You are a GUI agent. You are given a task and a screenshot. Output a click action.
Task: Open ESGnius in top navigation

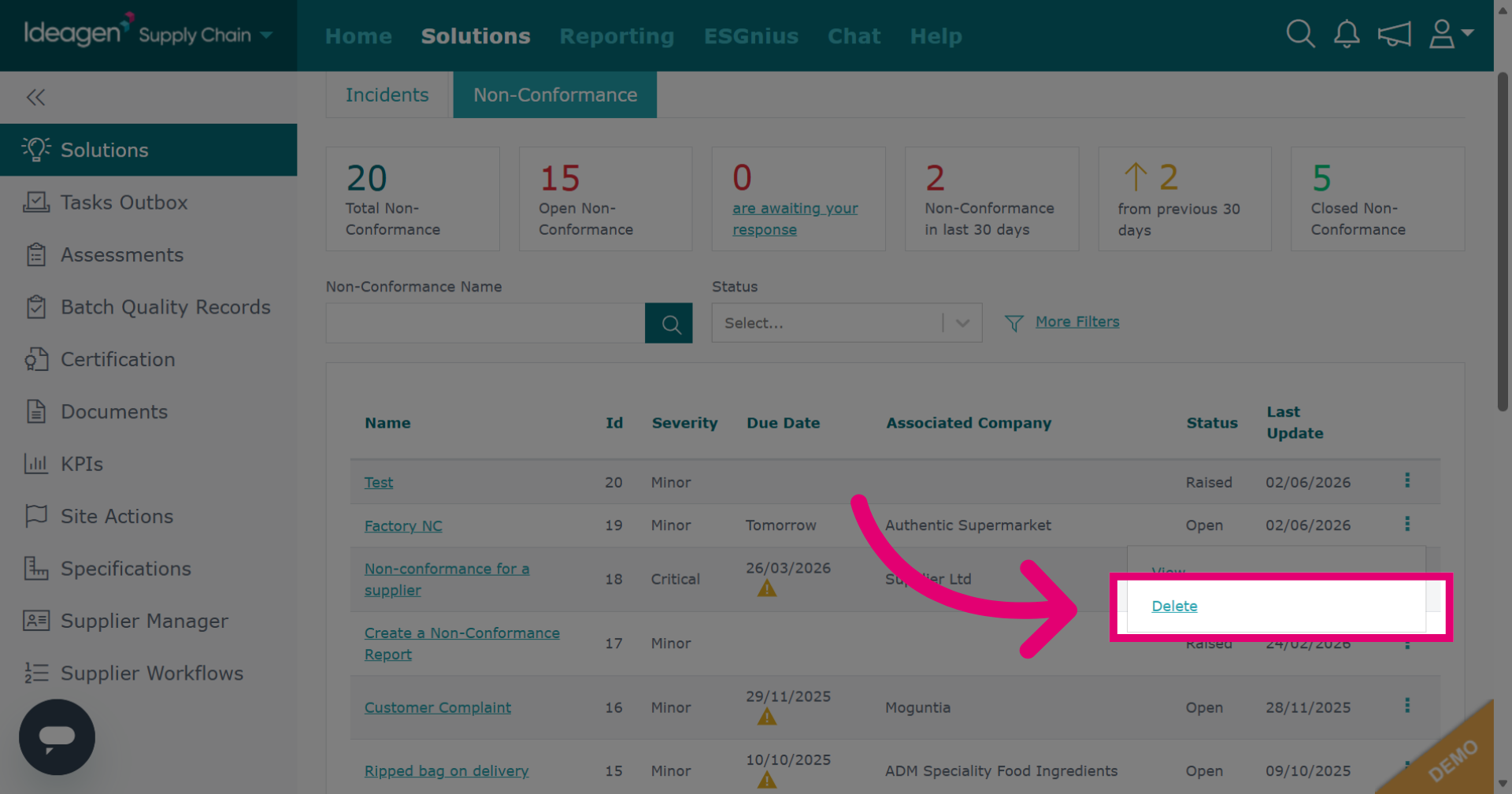coord(751,36)
